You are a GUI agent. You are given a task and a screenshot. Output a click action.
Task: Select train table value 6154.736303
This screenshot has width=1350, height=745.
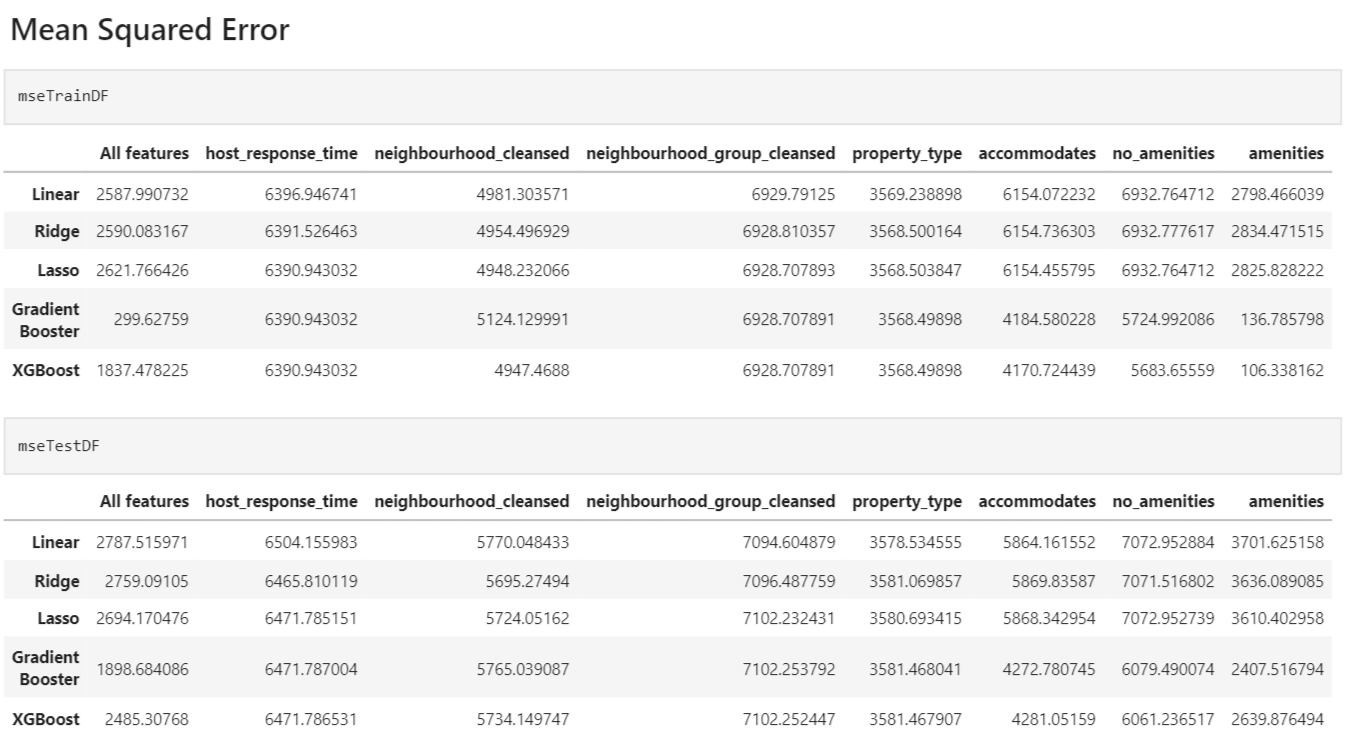pyautogui.click(x=1049, y=232)
